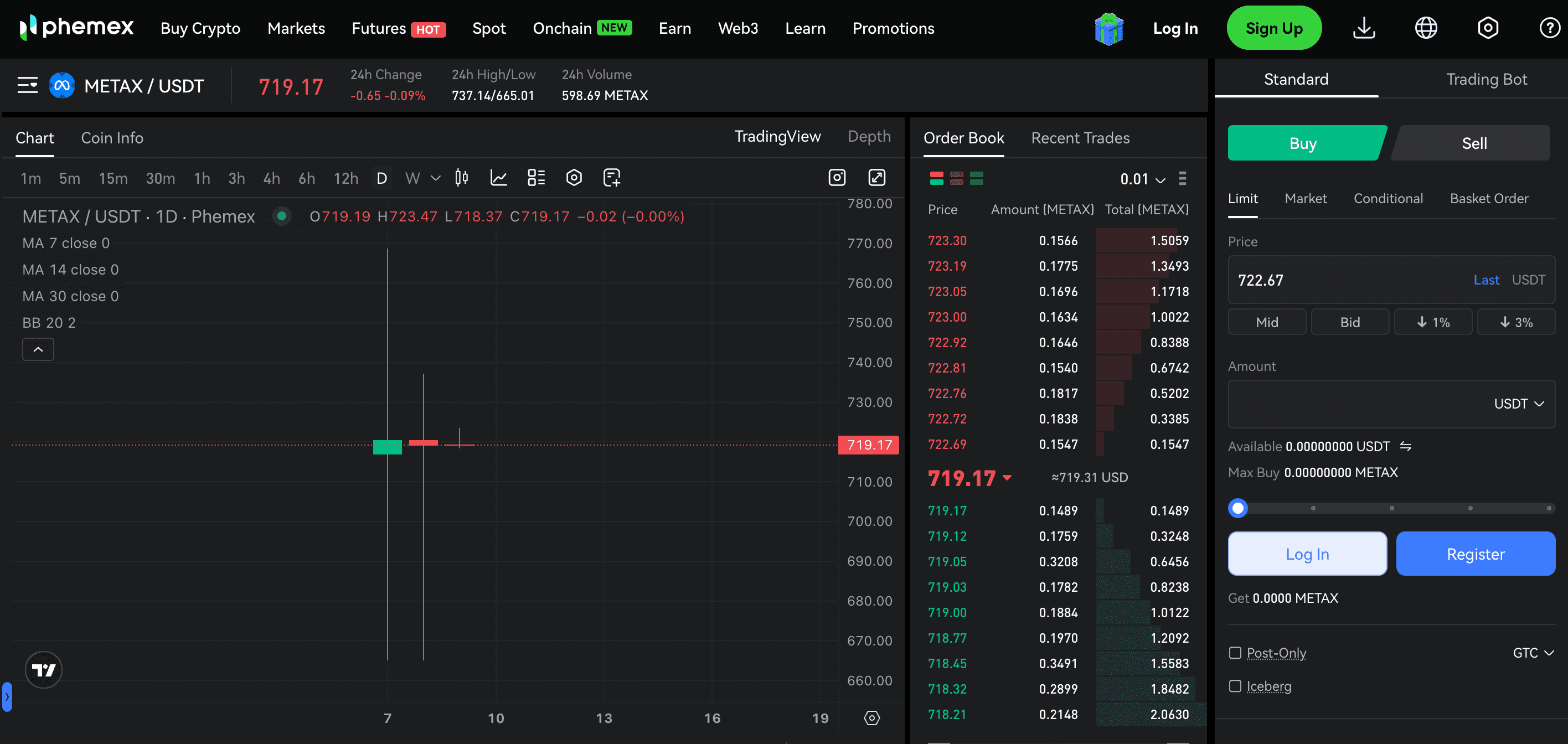Click the 723.30 ask price row
The height and width of the screenshot is (744, 1568).
(x=1058, y=240)
